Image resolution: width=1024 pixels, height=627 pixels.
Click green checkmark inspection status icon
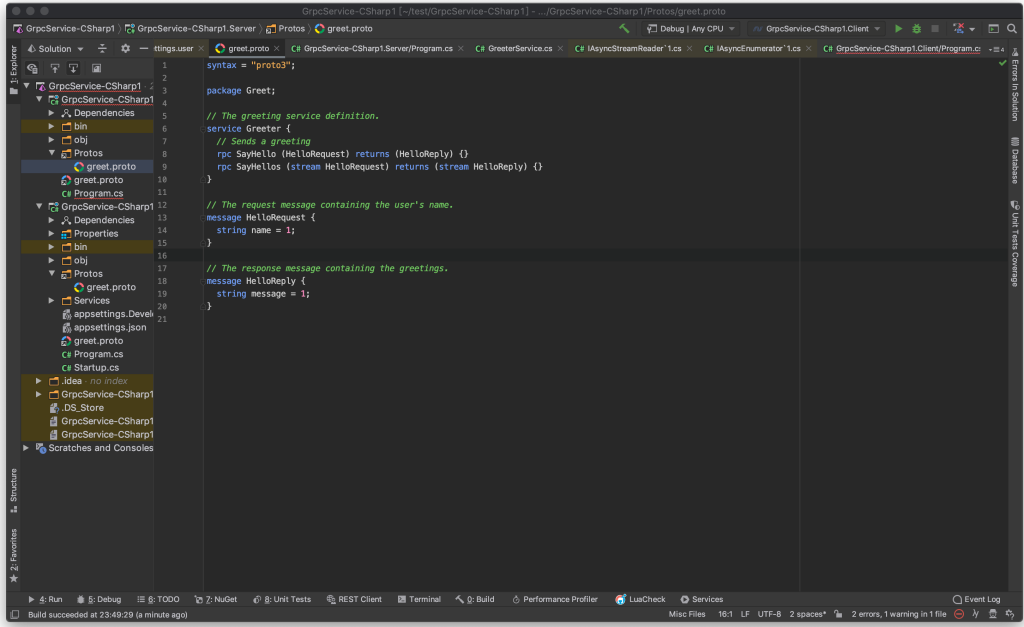point(1002,63)
